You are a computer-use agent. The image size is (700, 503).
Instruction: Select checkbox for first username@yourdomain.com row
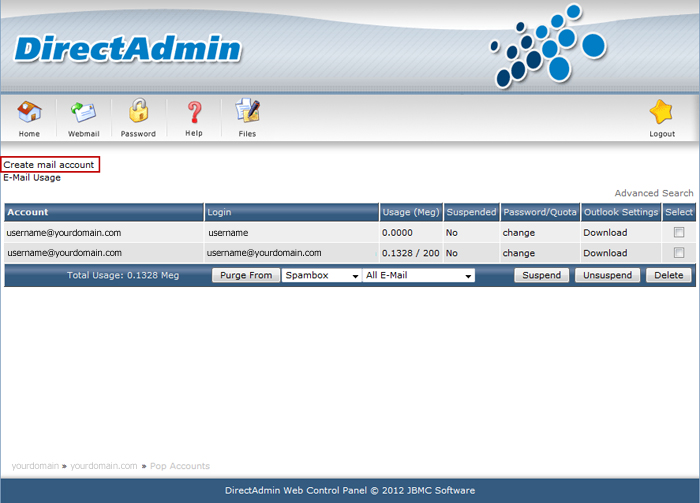(679, 232)
